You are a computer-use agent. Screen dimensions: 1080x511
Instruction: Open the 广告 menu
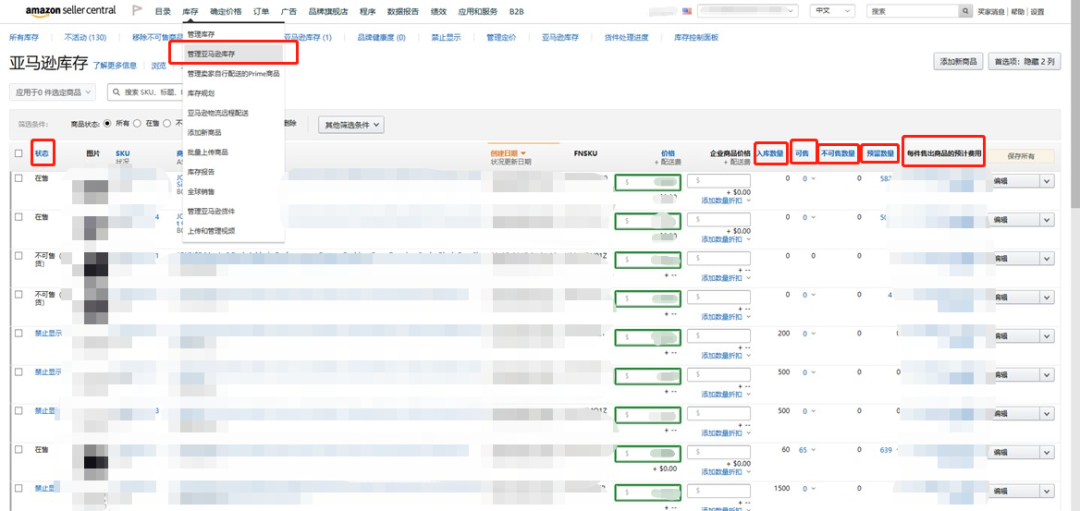[x=289, y=12]
